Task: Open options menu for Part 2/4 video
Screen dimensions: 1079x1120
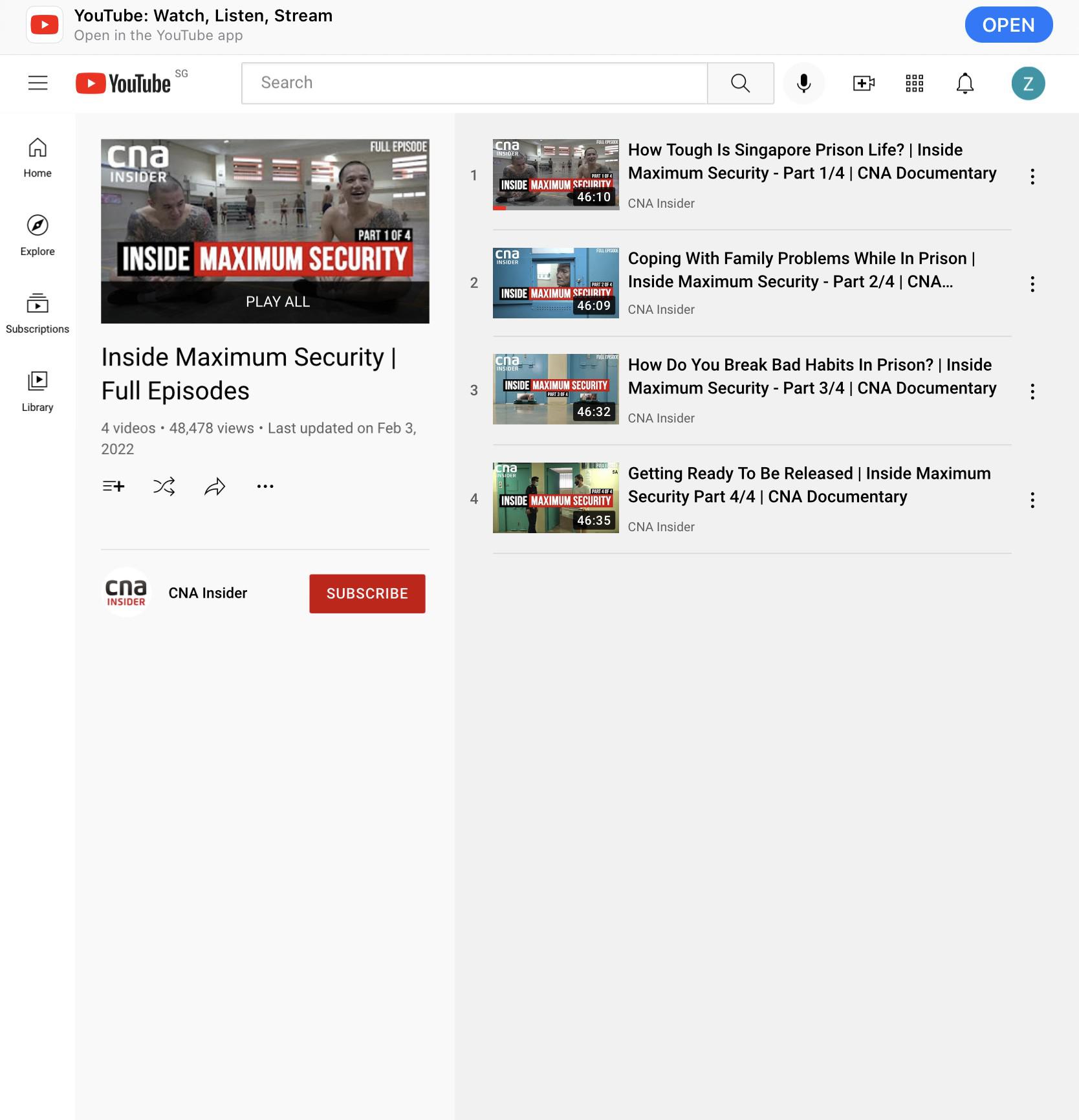Action: click(1032, 283)
